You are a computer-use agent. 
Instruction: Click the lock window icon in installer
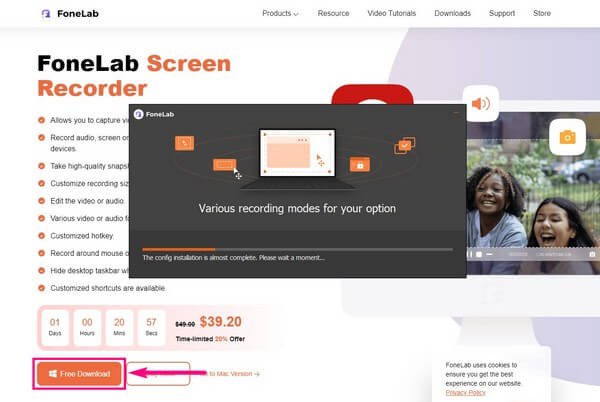pos(360,164)
